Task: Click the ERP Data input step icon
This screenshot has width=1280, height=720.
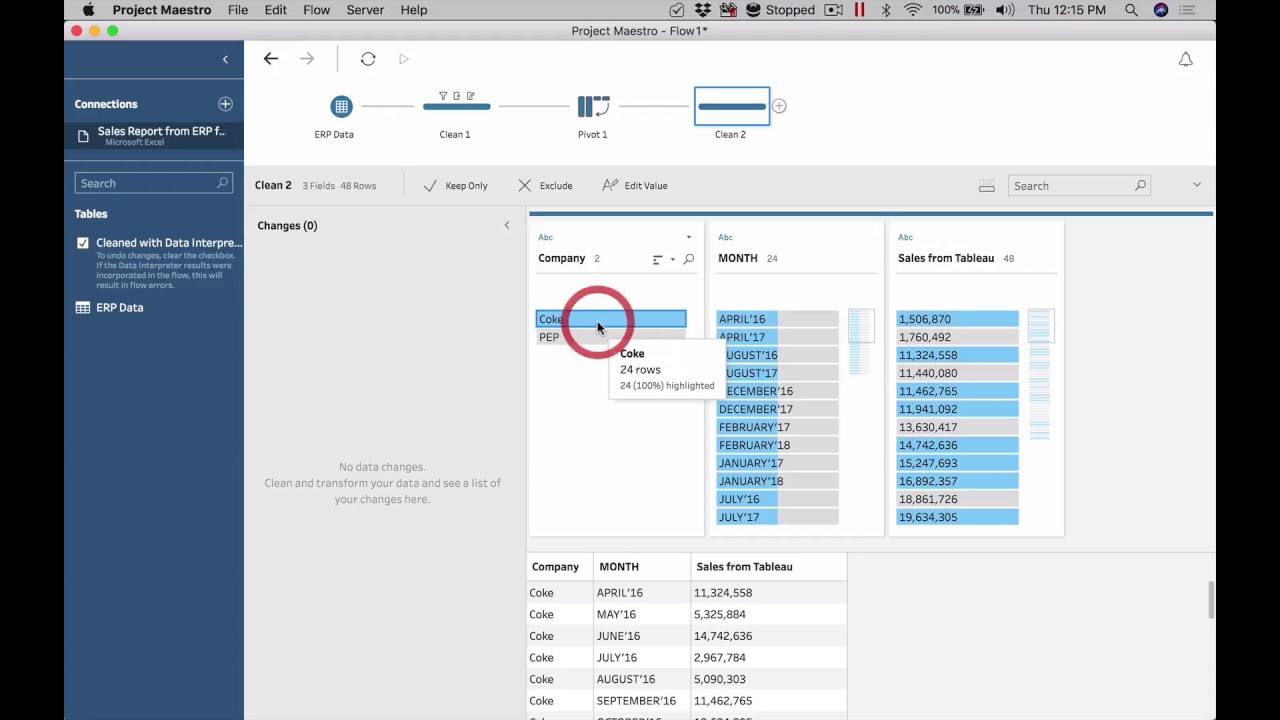Action: [x=341, y=106]
